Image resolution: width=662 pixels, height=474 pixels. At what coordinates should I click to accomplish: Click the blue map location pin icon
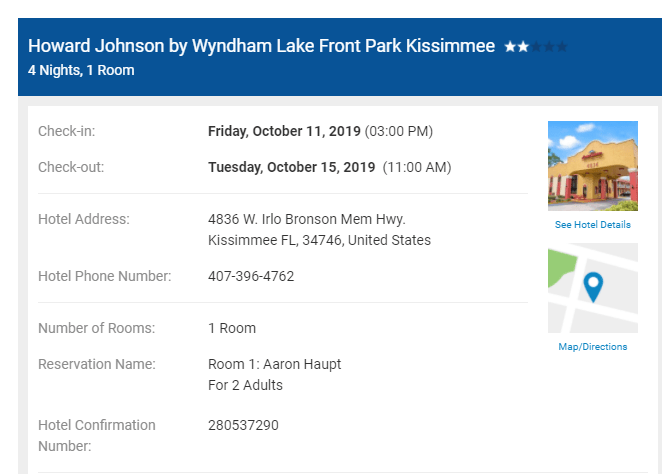(593, 287)
